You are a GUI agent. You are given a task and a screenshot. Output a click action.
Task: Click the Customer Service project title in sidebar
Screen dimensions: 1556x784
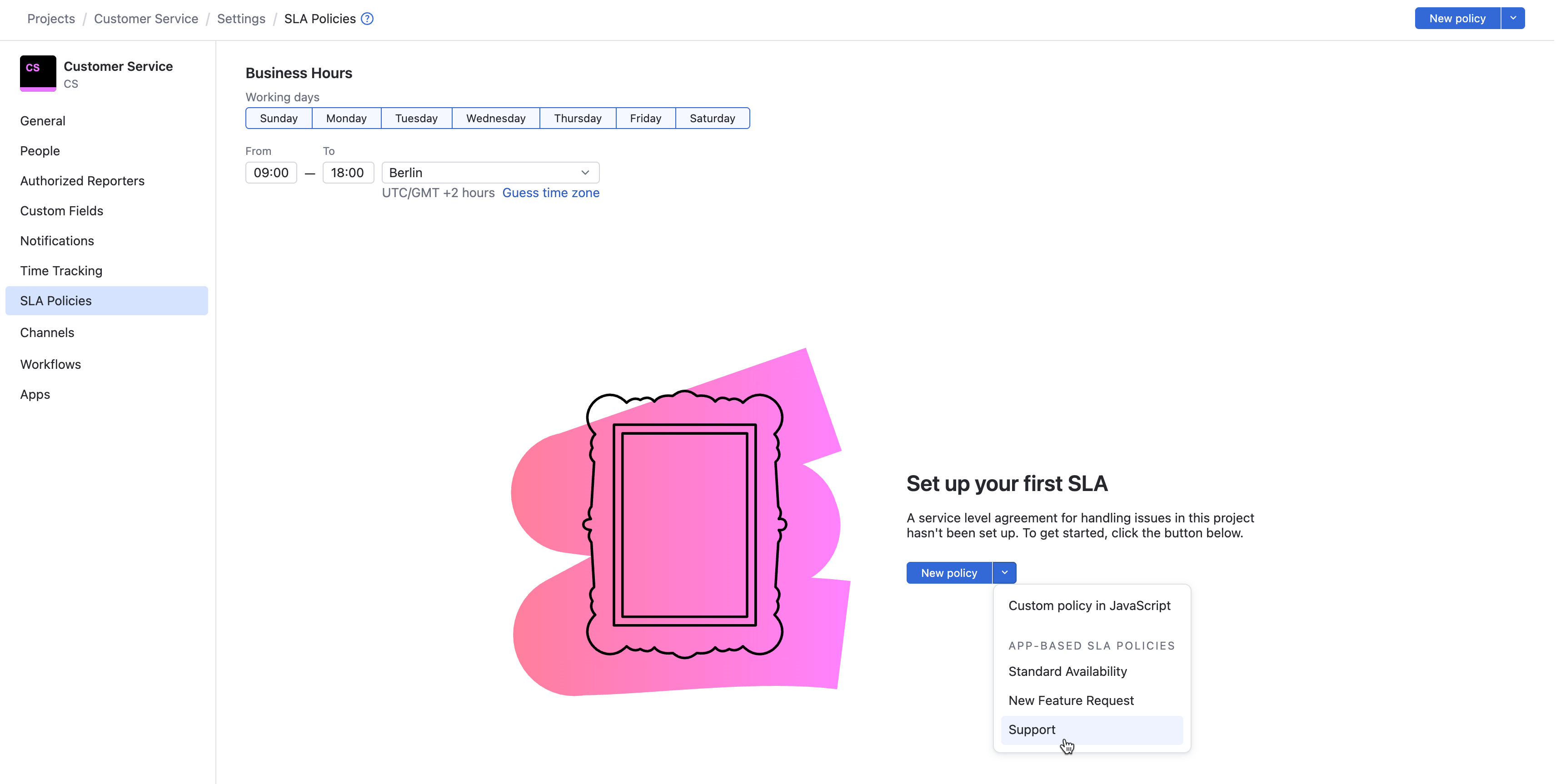pyautogui.click(x=119, y=66)
